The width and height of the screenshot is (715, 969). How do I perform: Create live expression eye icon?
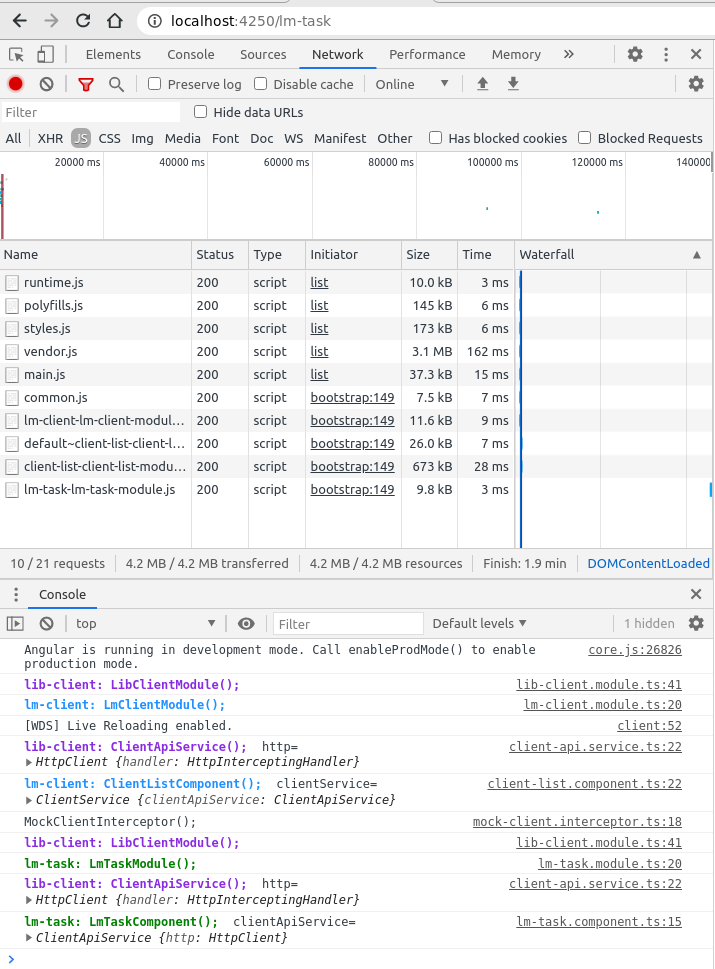coord(246,624)
